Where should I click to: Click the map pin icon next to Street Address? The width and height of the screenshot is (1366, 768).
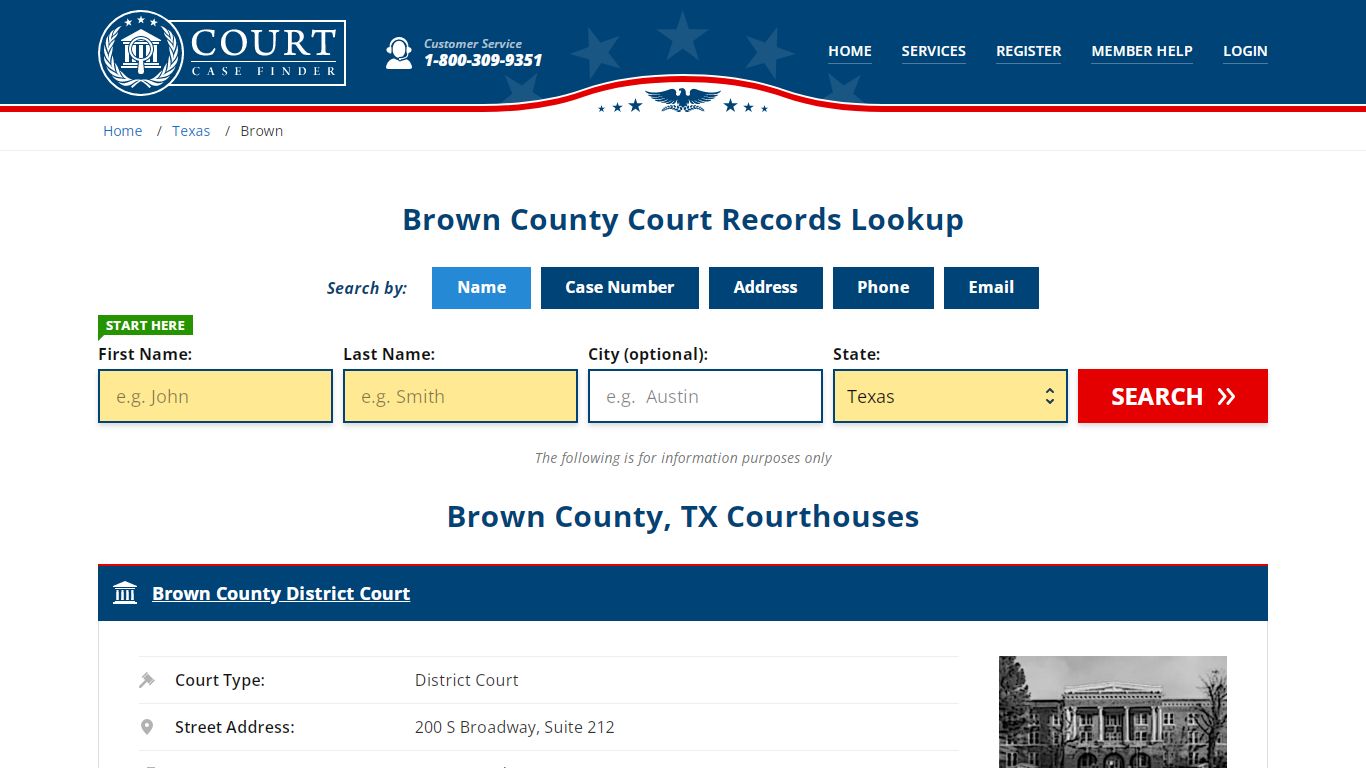(x=147, y=727)
